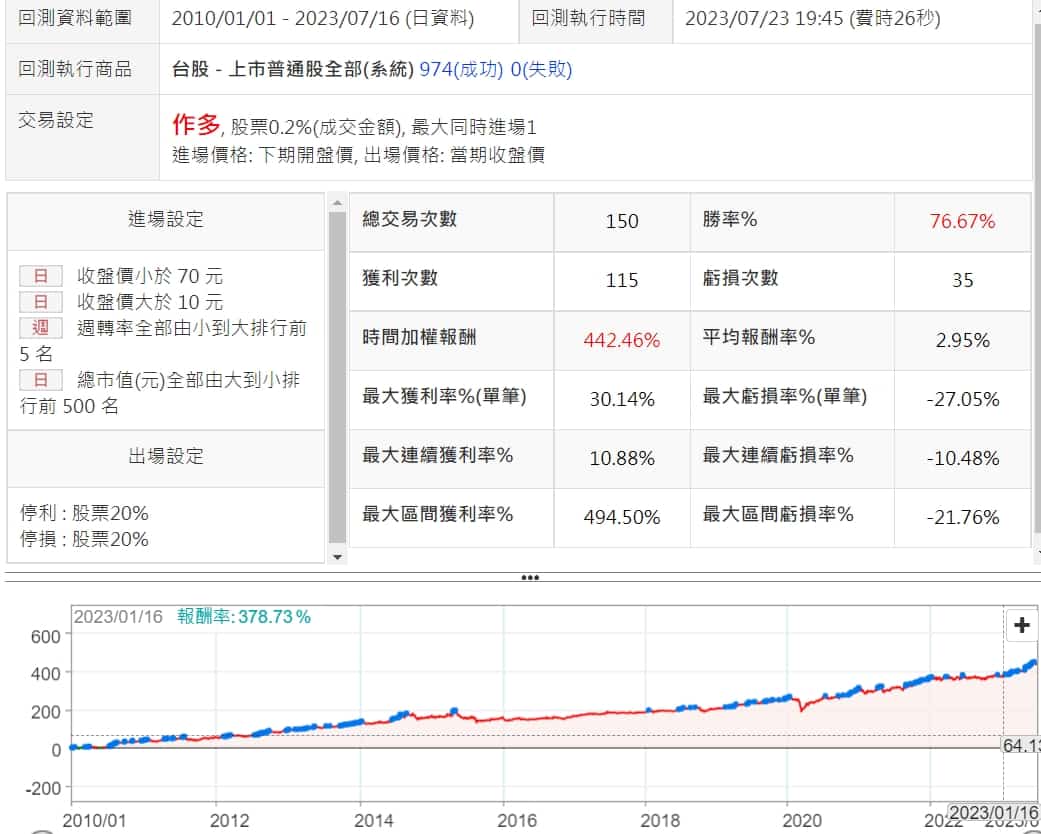1041x834 pixels.
Task: Click the scroll-down arrow of settings panel
Action: (x=337, y=556)
